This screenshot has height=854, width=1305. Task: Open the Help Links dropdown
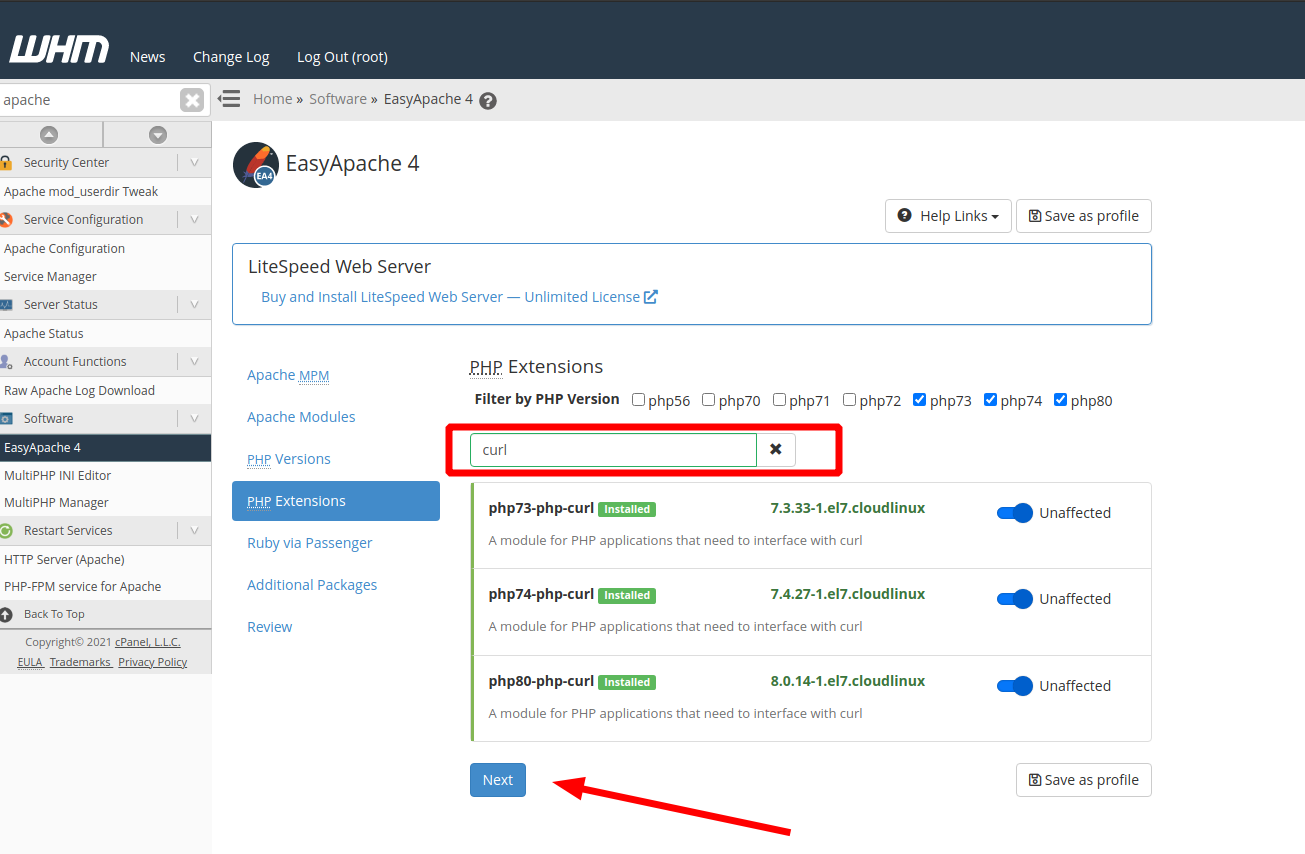948,216
